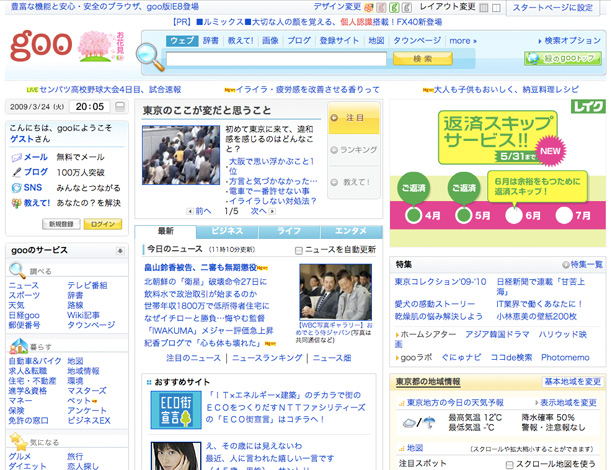Open the gooラボ link

click(416, 357)
